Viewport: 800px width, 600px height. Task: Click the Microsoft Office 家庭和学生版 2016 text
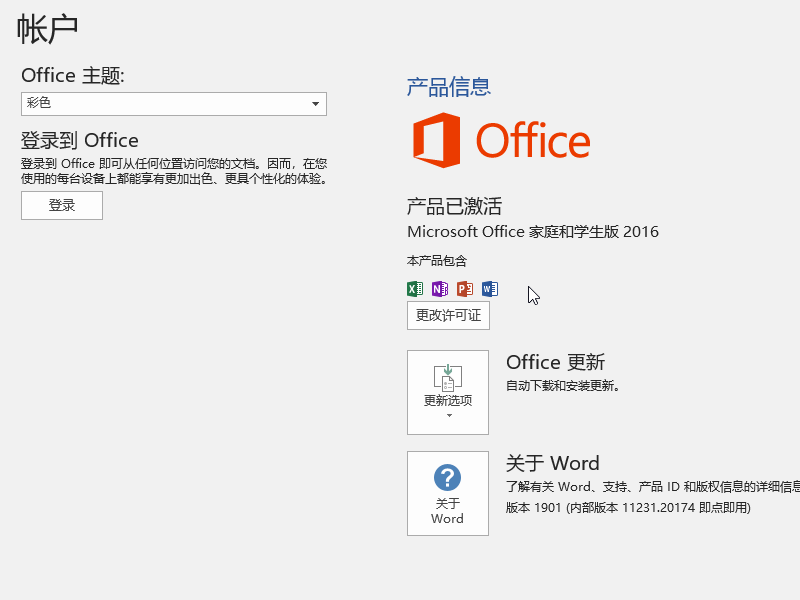point(533,232)
